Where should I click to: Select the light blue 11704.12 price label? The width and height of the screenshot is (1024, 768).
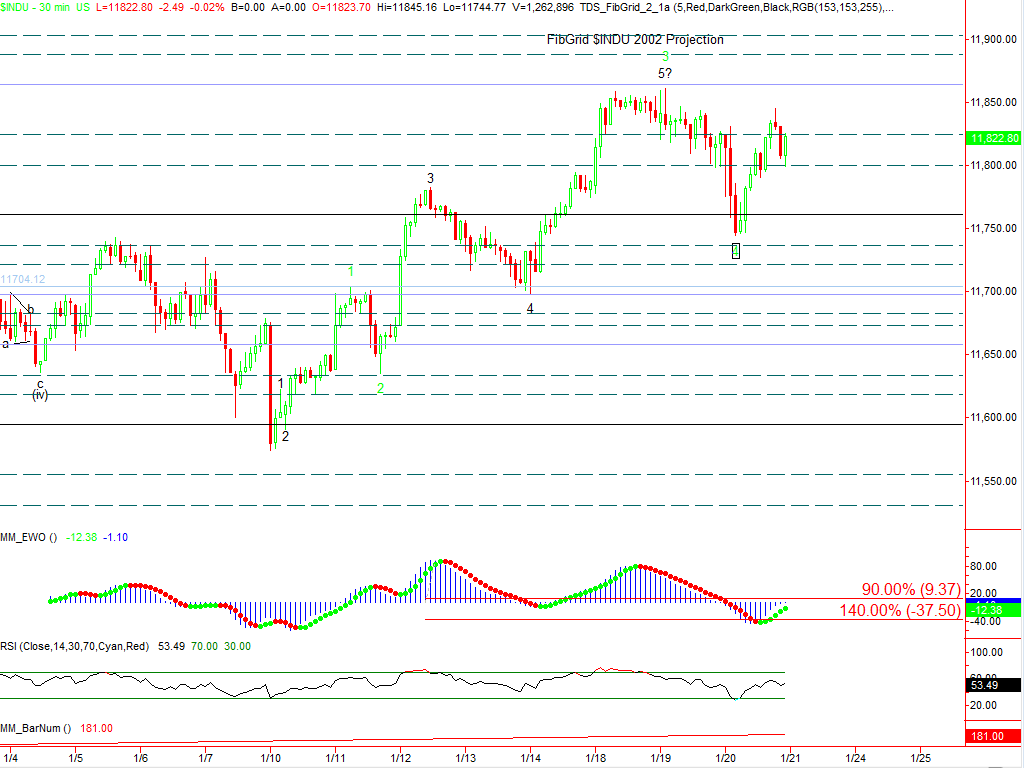tap(23, 280)
